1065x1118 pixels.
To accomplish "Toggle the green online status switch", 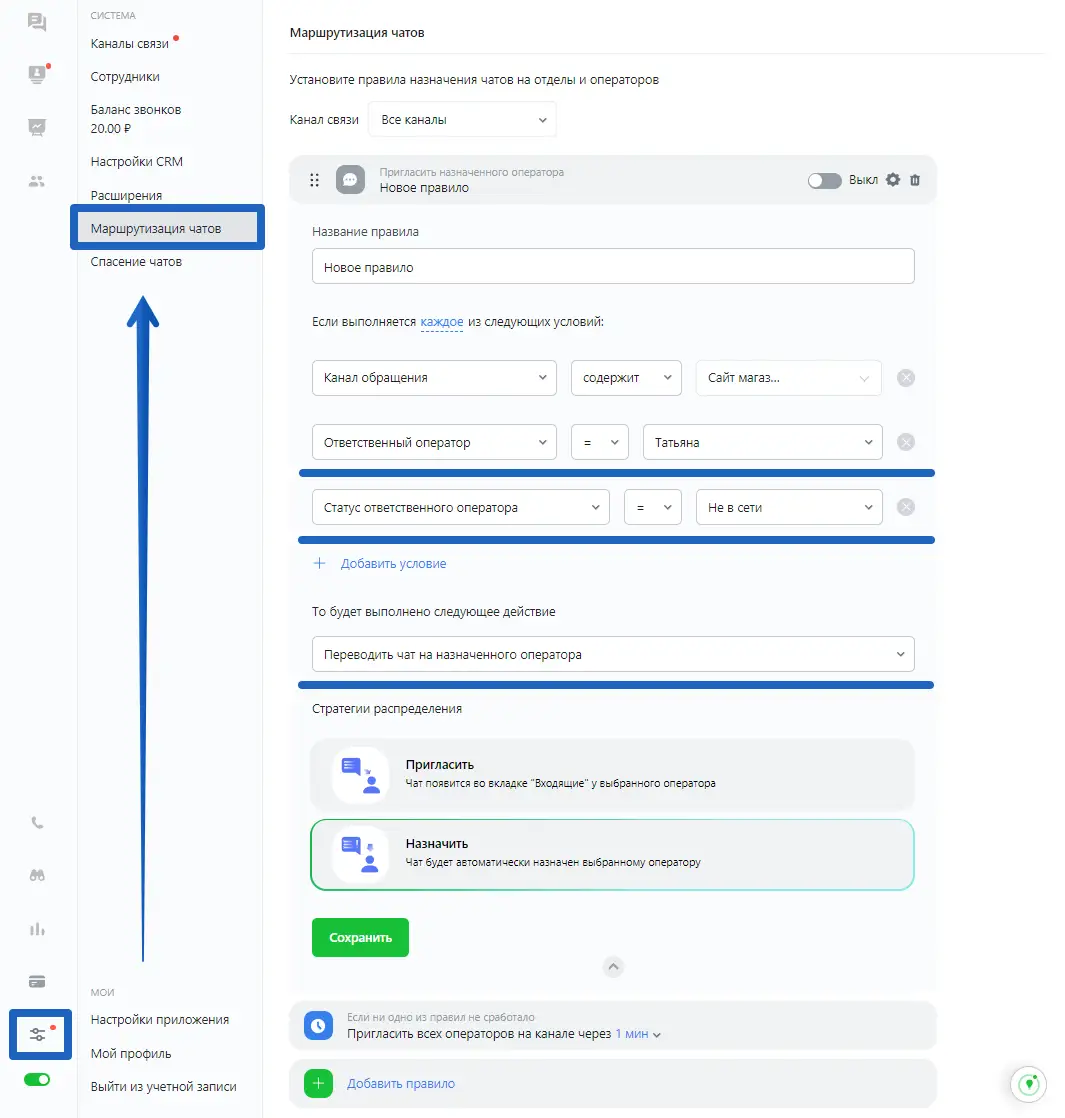I will (x=37, y=1080).
